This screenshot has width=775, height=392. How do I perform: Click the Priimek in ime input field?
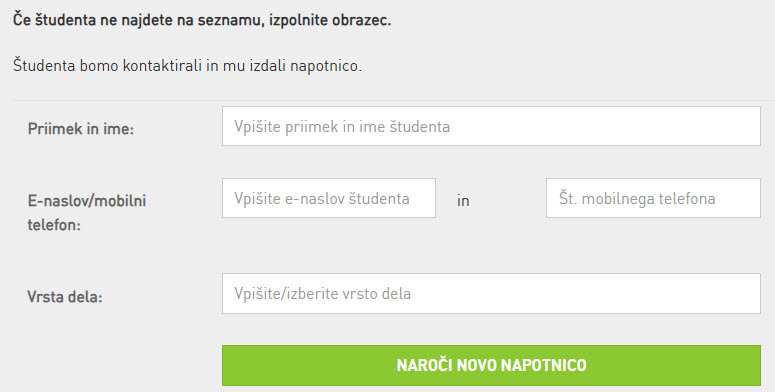[x=491, y=126]
